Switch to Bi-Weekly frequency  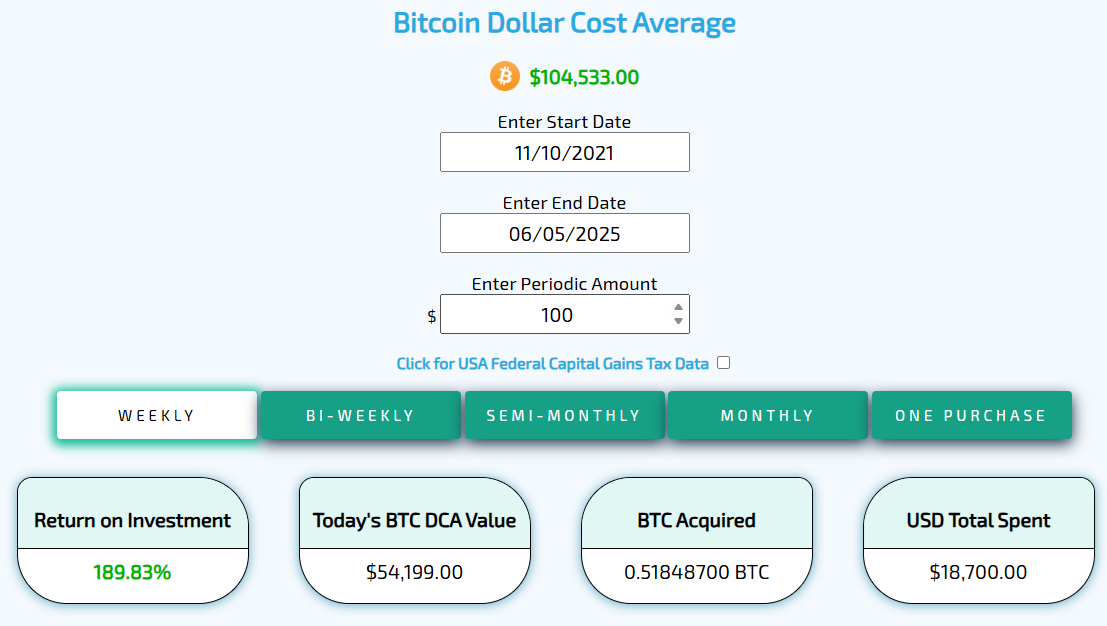(361, 415)
